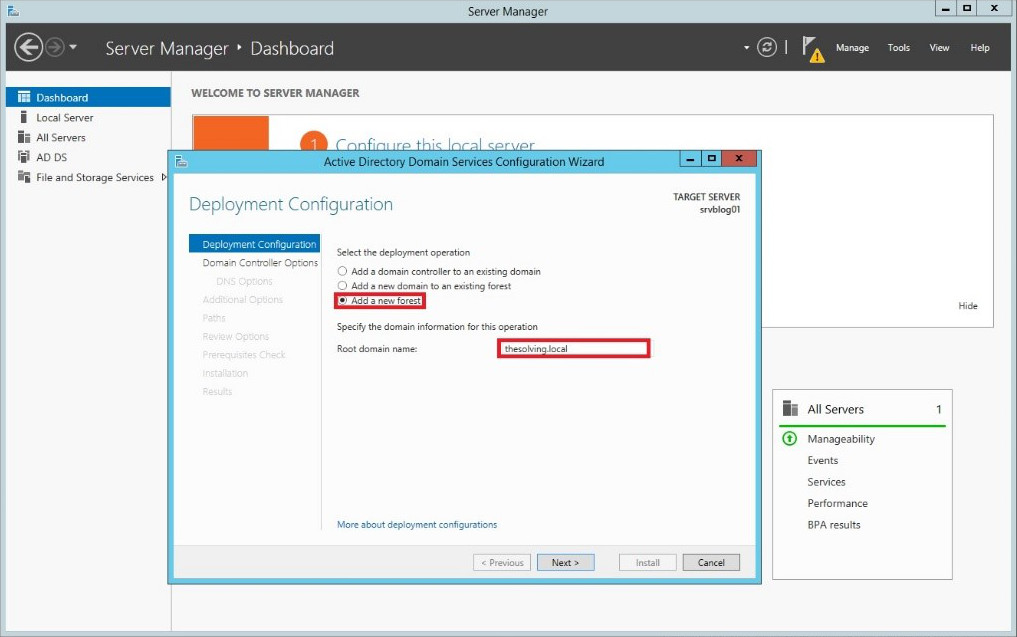Select Deployment Configuration wizard step

(254, 244)
